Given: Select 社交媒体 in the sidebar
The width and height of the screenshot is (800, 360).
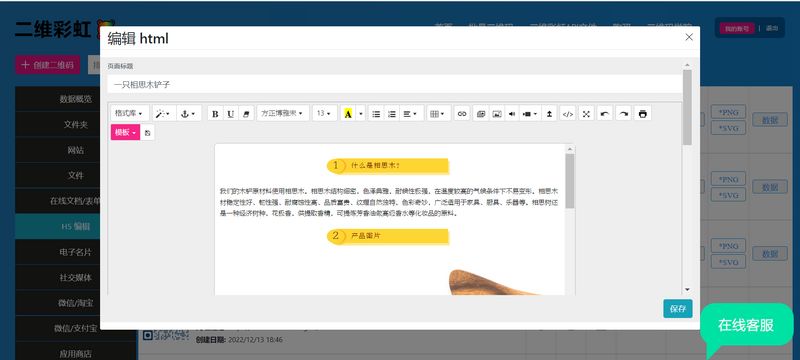Looking at the screenshot, I should (76, 277).
